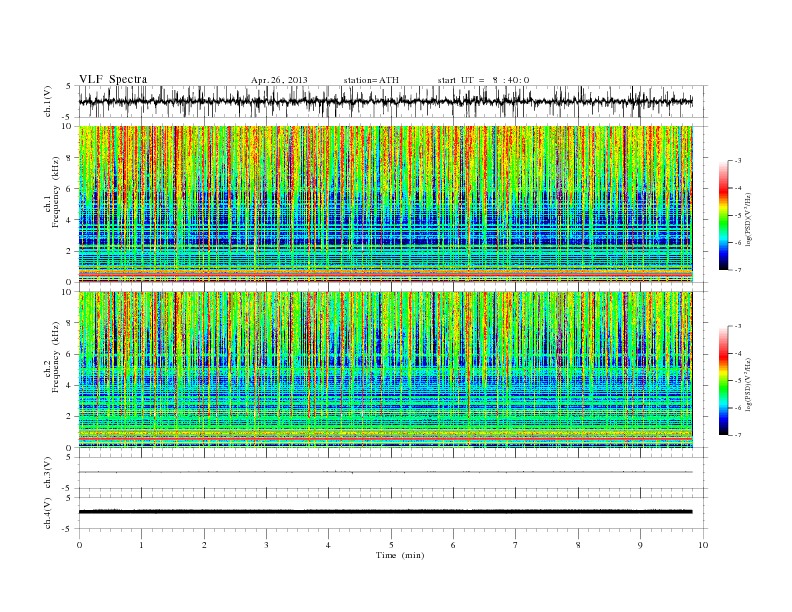Click the "3" tick on the Time axis
792x612 pixels.
[266, 545]
